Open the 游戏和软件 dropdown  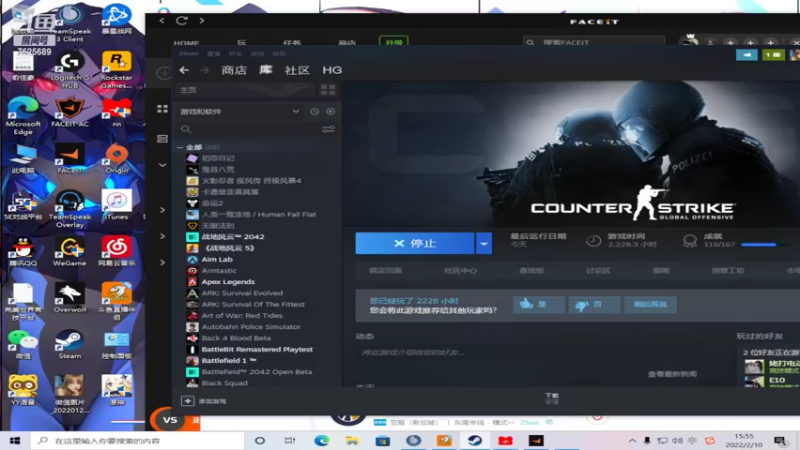(240, 111)
